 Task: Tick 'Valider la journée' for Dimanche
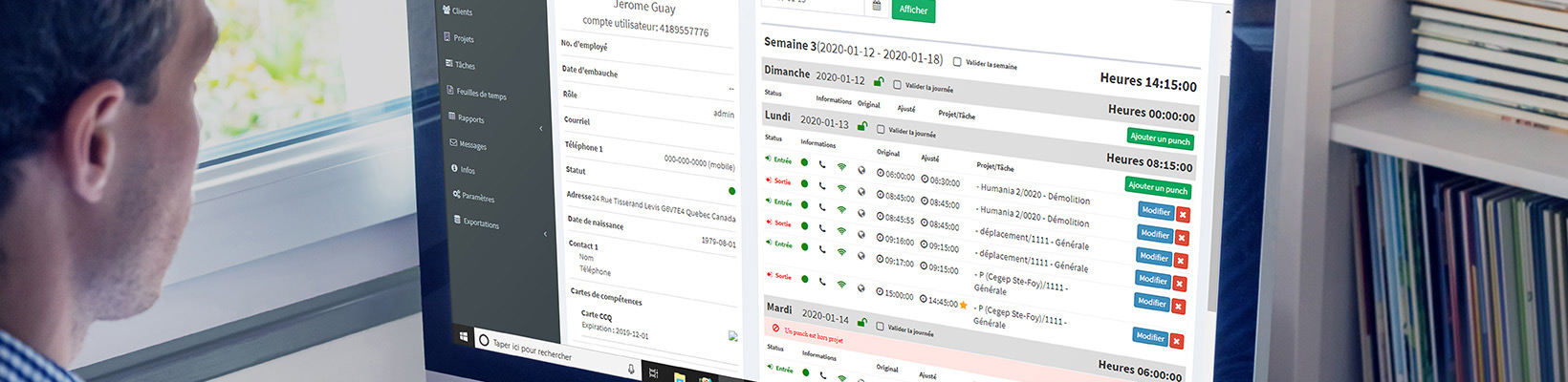click(897, 85)
